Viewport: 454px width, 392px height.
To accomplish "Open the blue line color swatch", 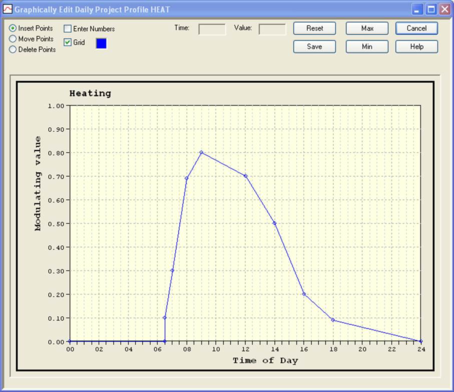I will [101, 43].
